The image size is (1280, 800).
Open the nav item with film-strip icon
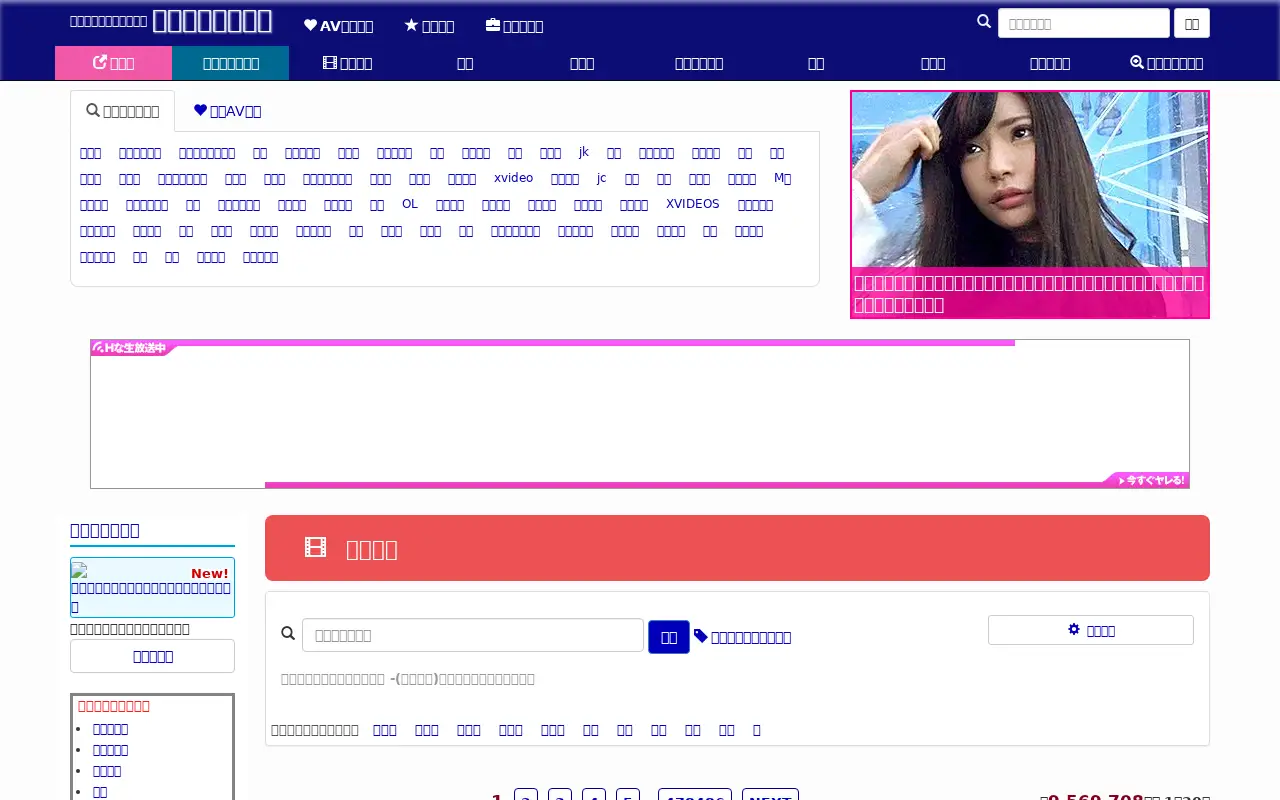click(x=347, y=63)
